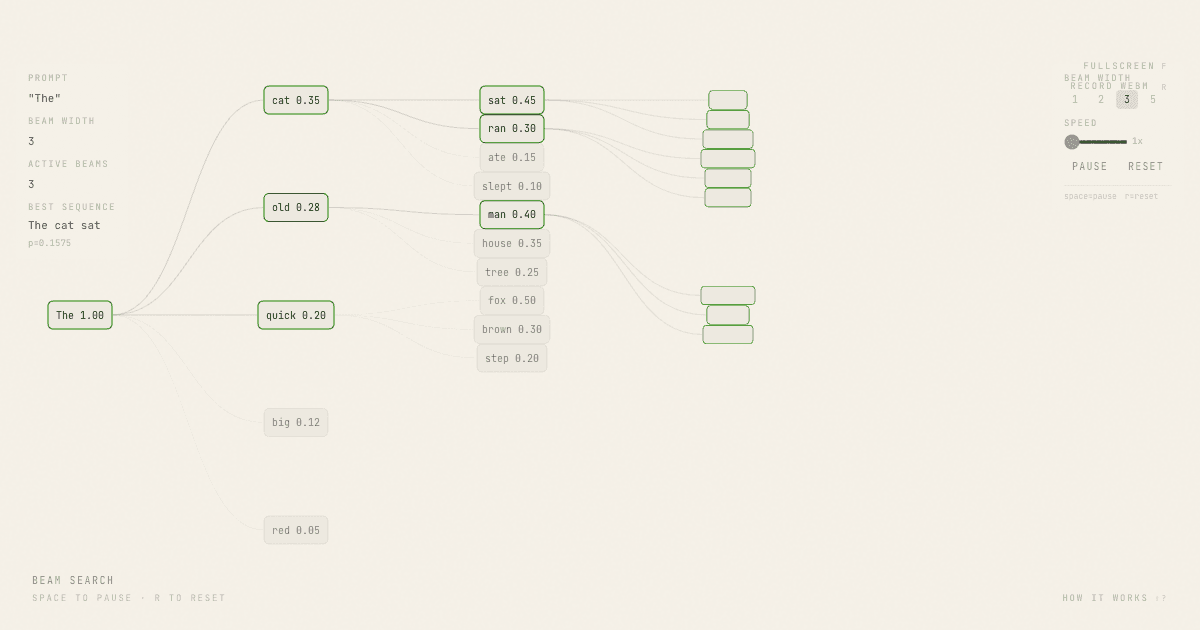Click the pruned "red 0.05" node
1200x630 pixels.
point(296,530)
